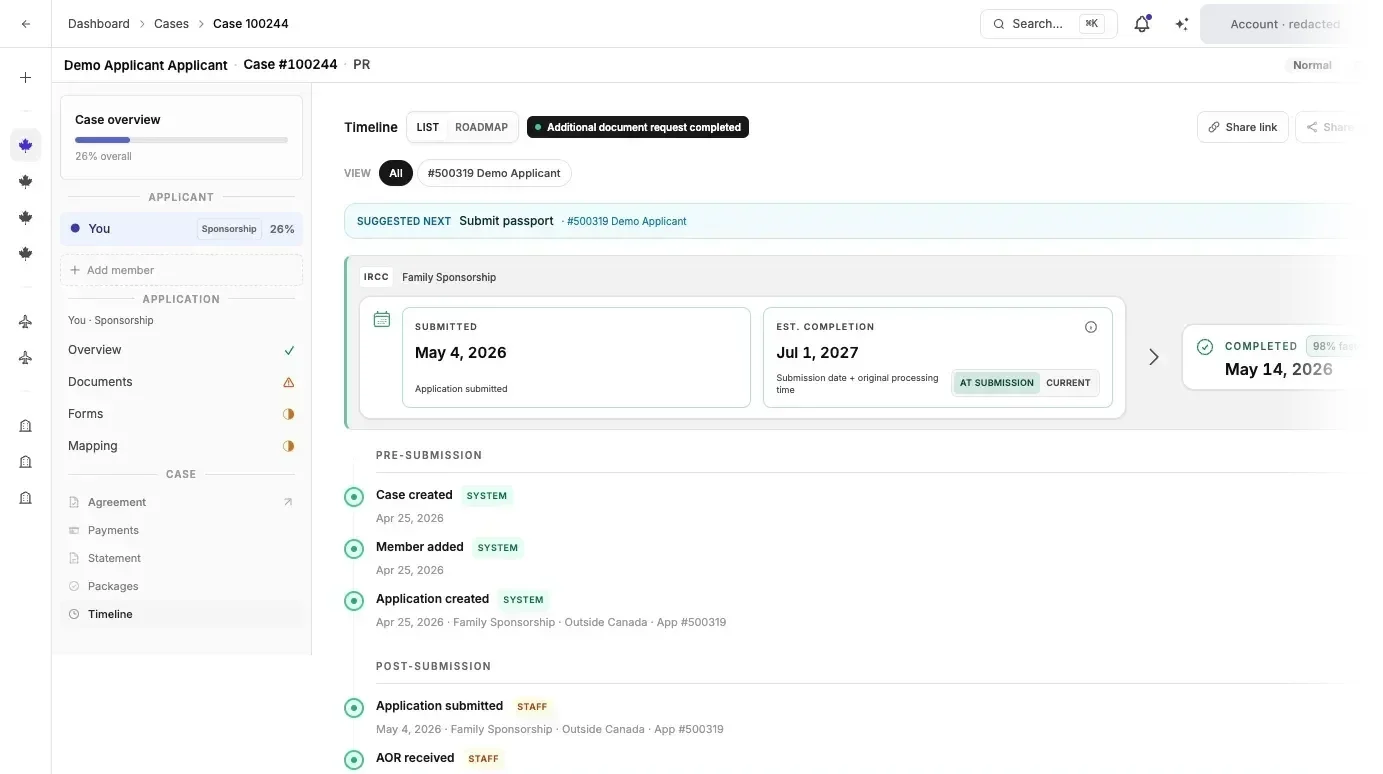
Task: Click the back arrow beside the breadcrumb
Action: [26, 24]
